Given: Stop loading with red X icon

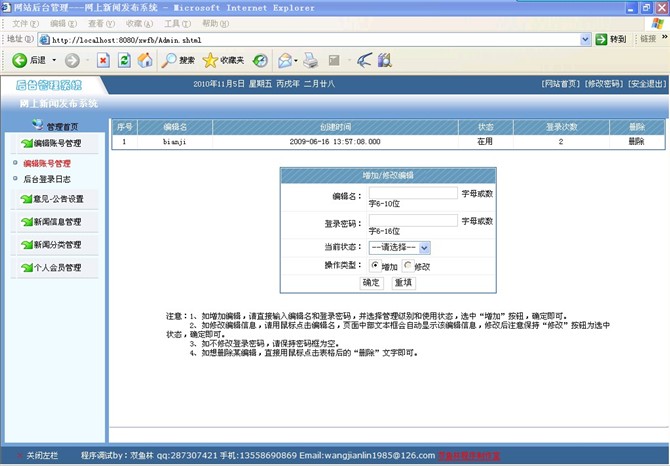Looking at the screenshot, I should click(103, 60).
